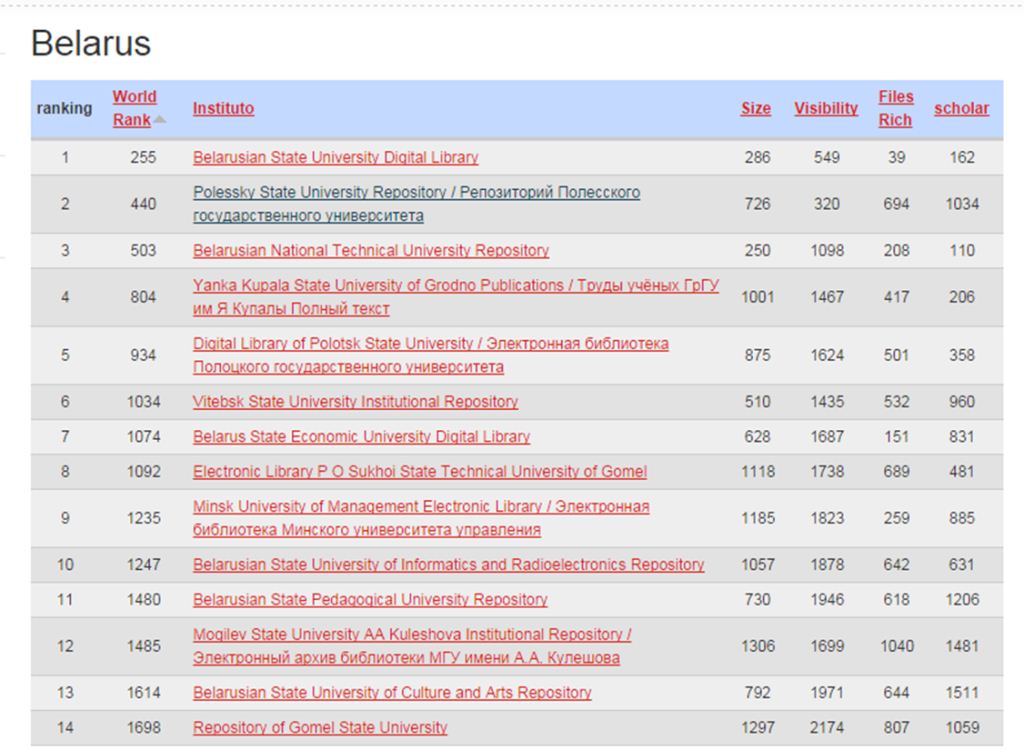The width and height of the screenshot is (1024, 750).
Task: Sort by World Rank column header
Action: tap(135, 108)
